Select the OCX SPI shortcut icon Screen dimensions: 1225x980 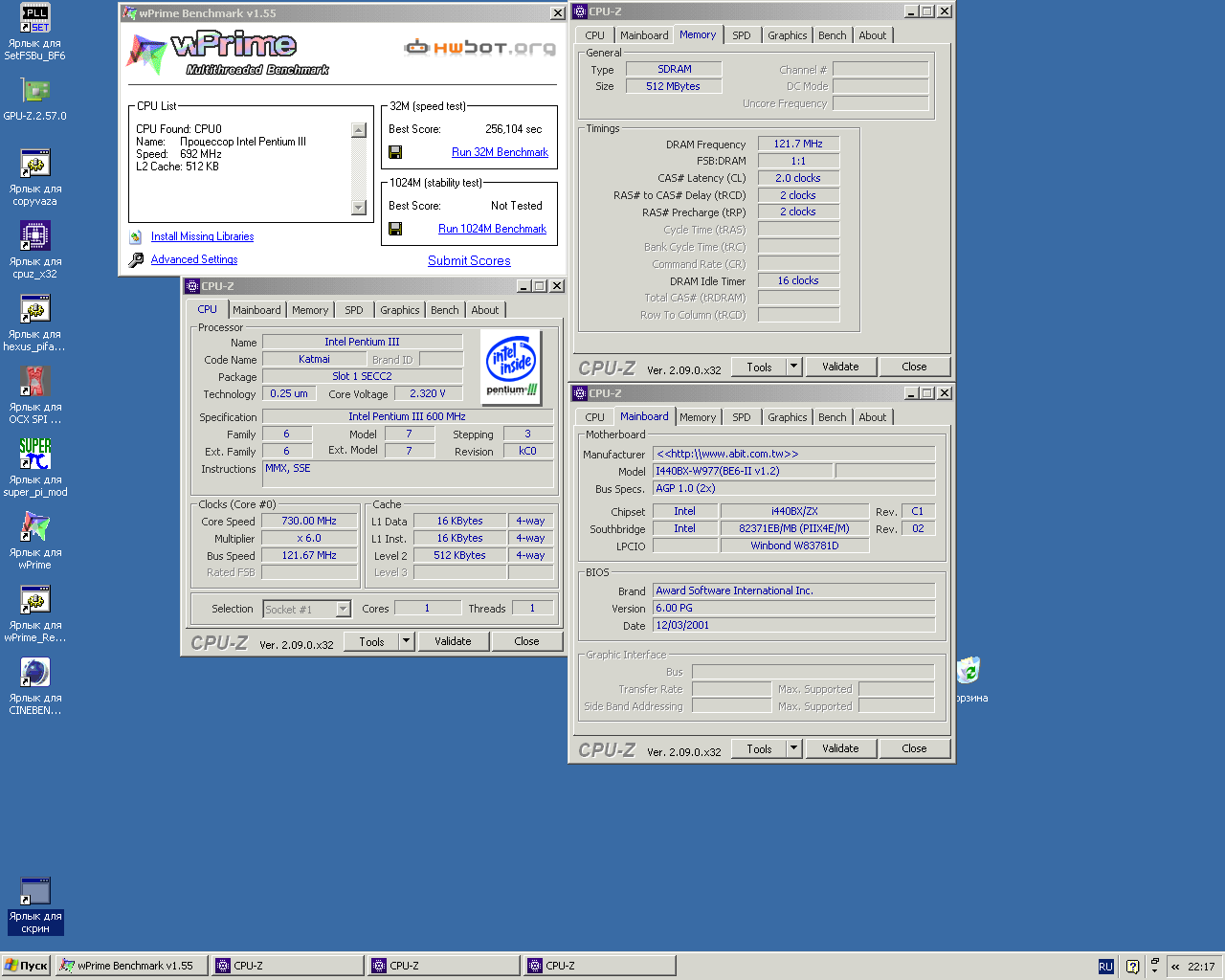point(35,381)
